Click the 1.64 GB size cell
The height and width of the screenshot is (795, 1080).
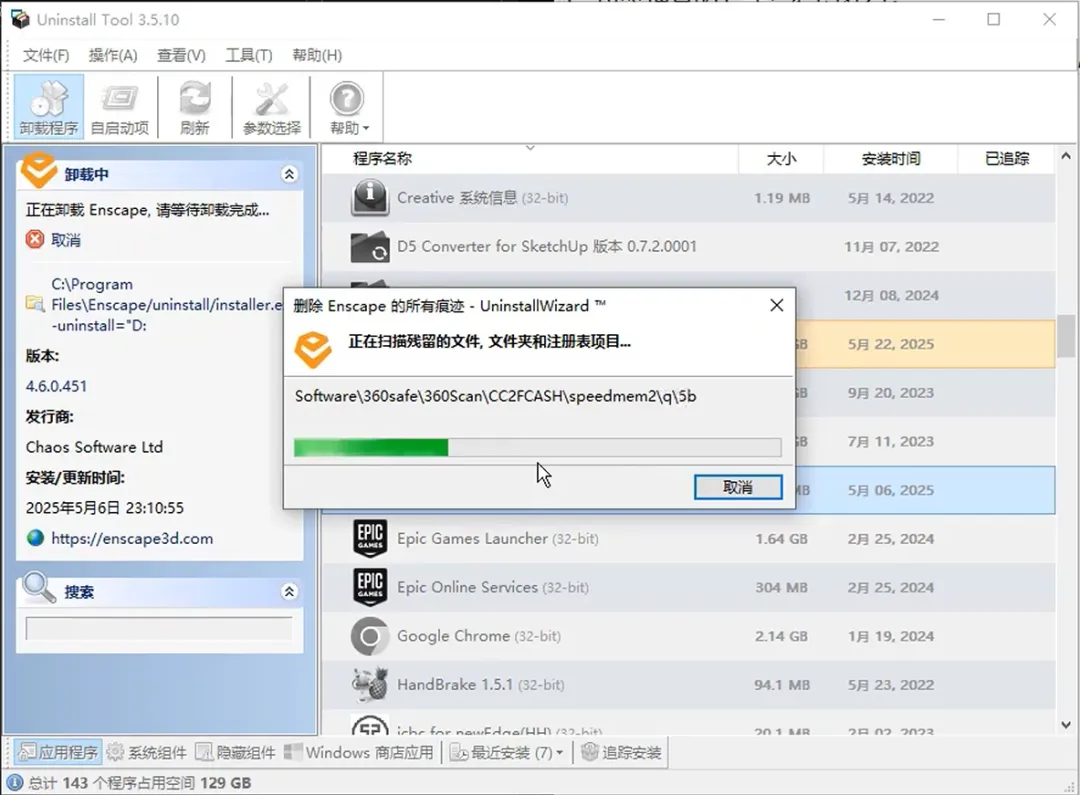(781, 539)
